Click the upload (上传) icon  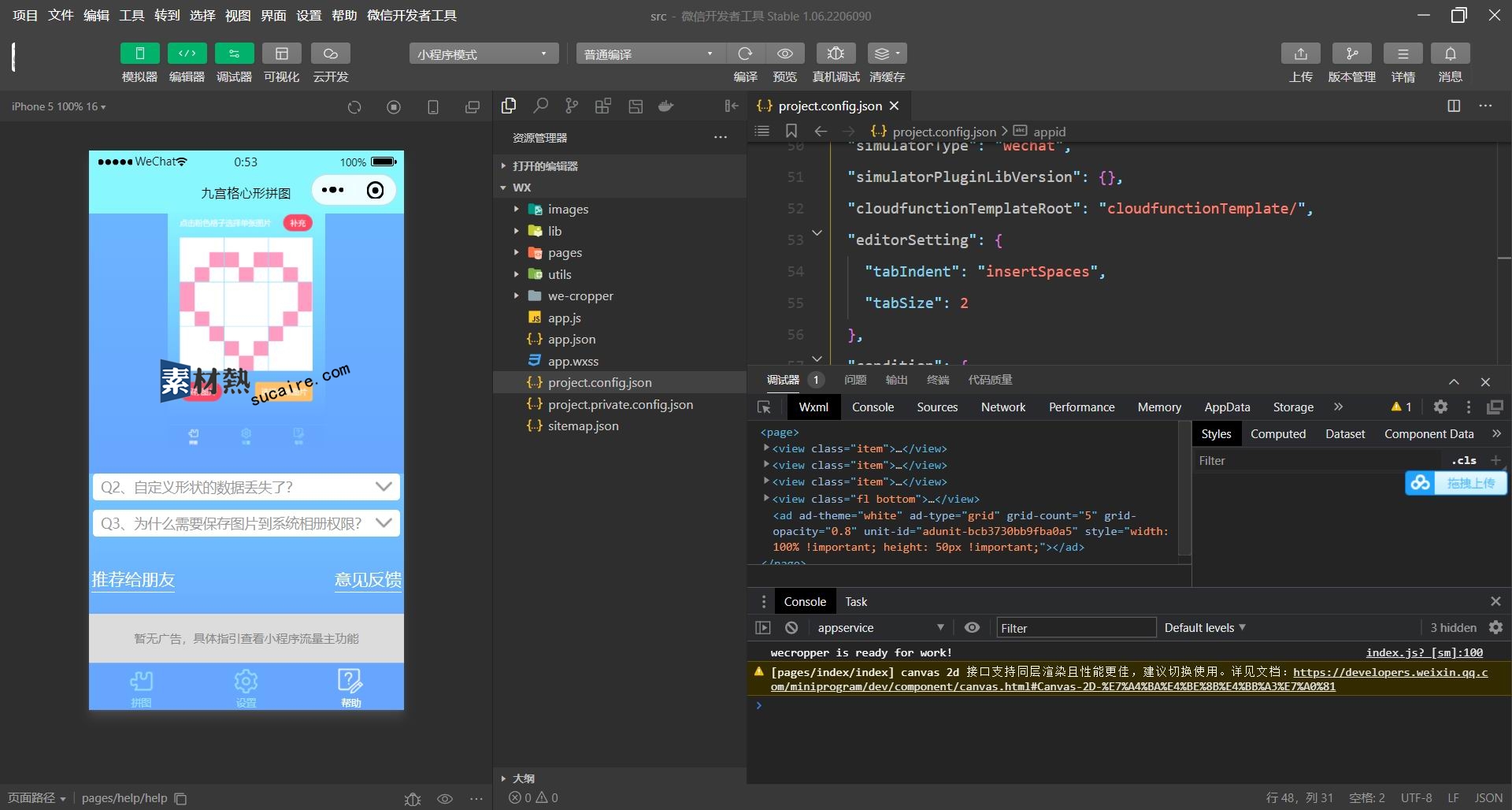pyautogui.click(x=1301, y=54)
